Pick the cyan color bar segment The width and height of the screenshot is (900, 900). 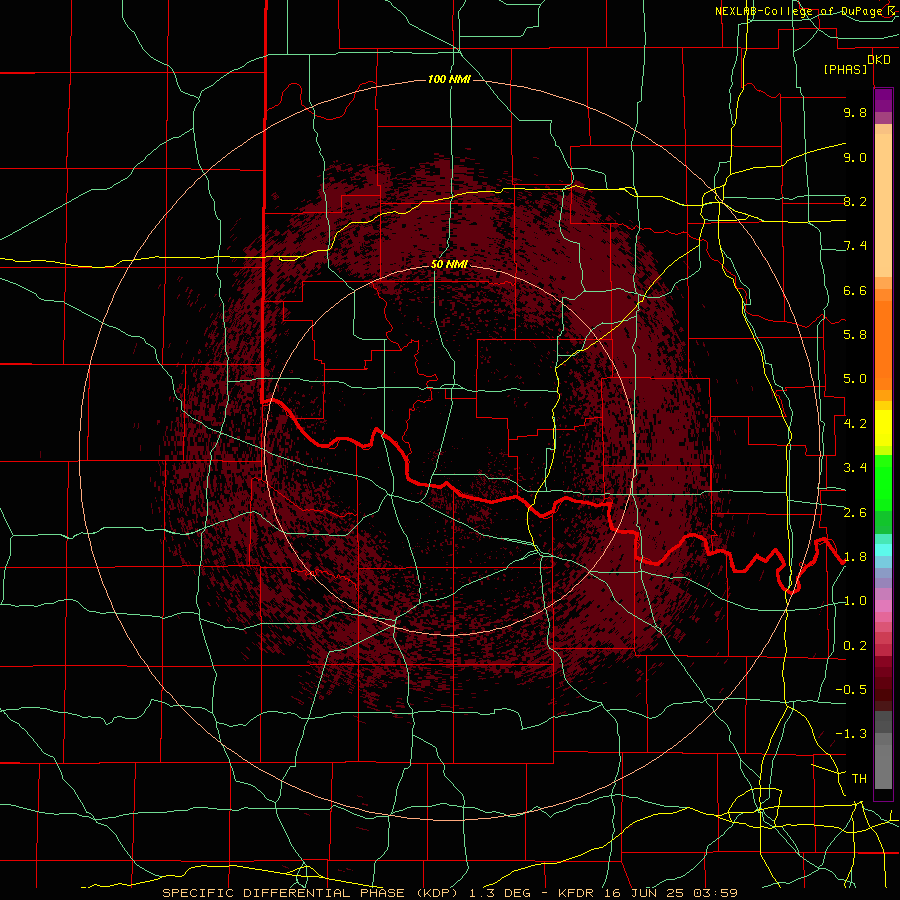(x=883, y=550)
